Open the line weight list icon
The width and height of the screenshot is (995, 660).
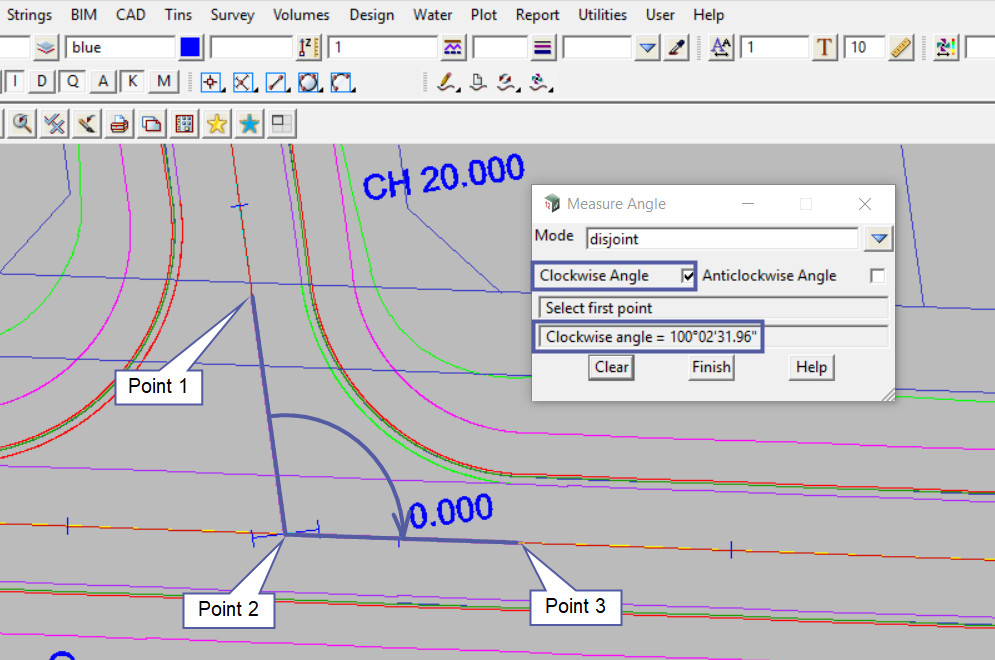(544, 48)
